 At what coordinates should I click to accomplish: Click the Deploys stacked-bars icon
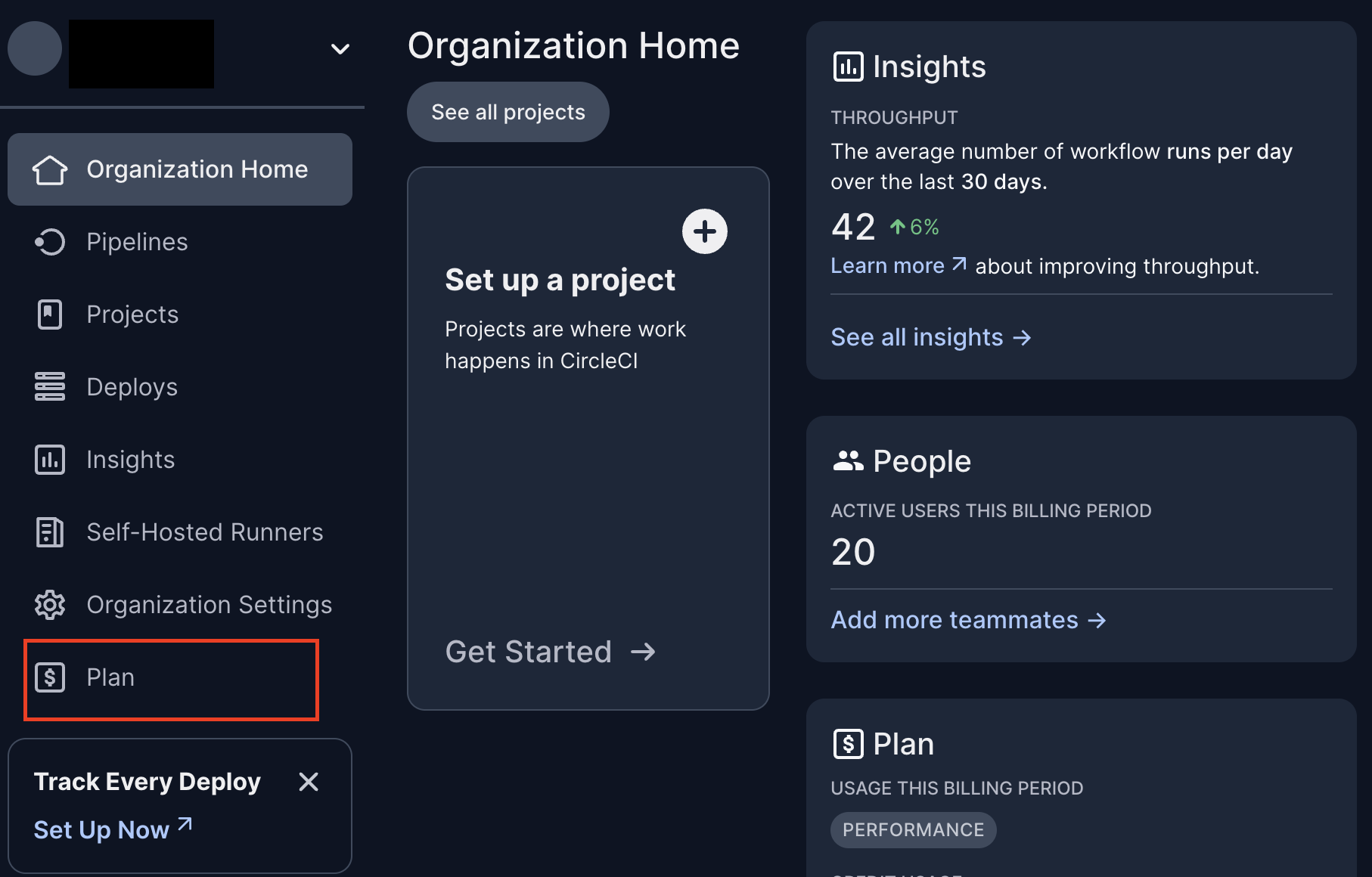[x=50, y=386]
